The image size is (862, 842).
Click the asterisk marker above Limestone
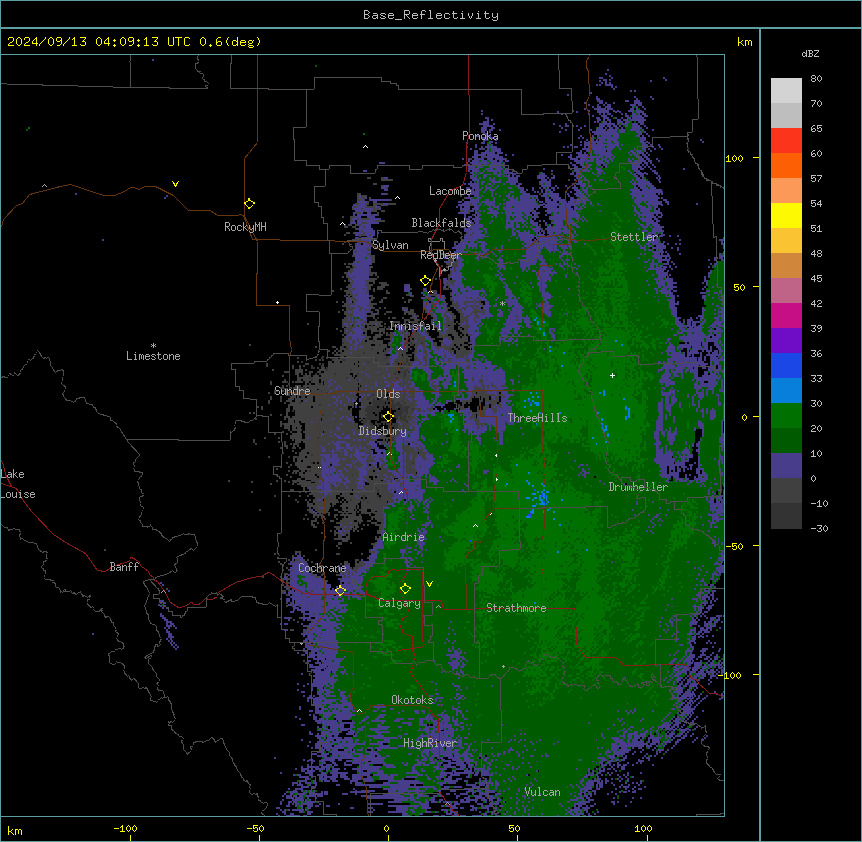[153, 346]
